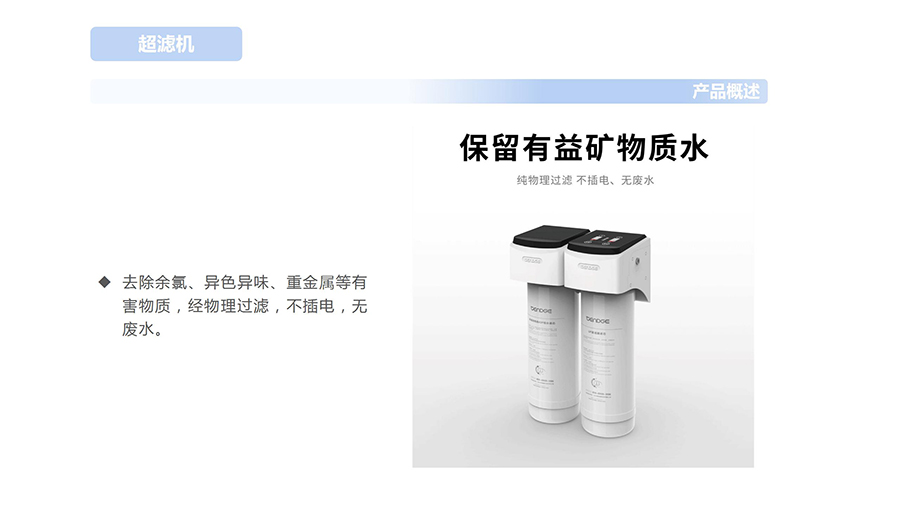The height and width of the screenshot is (506, 900).
Task: Click the 超滤机 blue badge
Action: click(x=166, y=44)
